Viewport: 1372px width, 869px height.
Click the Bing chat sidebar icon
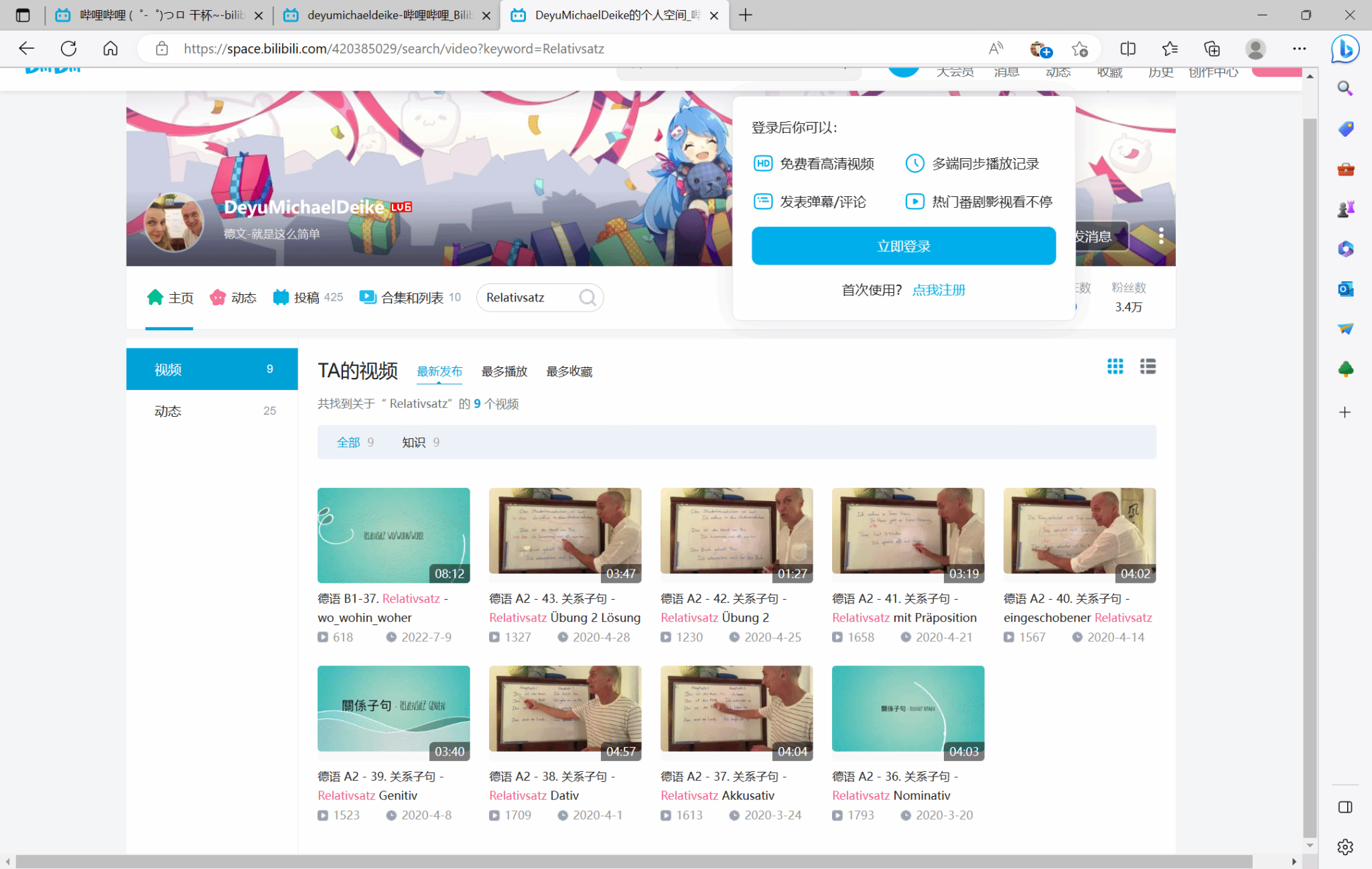pyautogui.click(x=1345, y=49)
